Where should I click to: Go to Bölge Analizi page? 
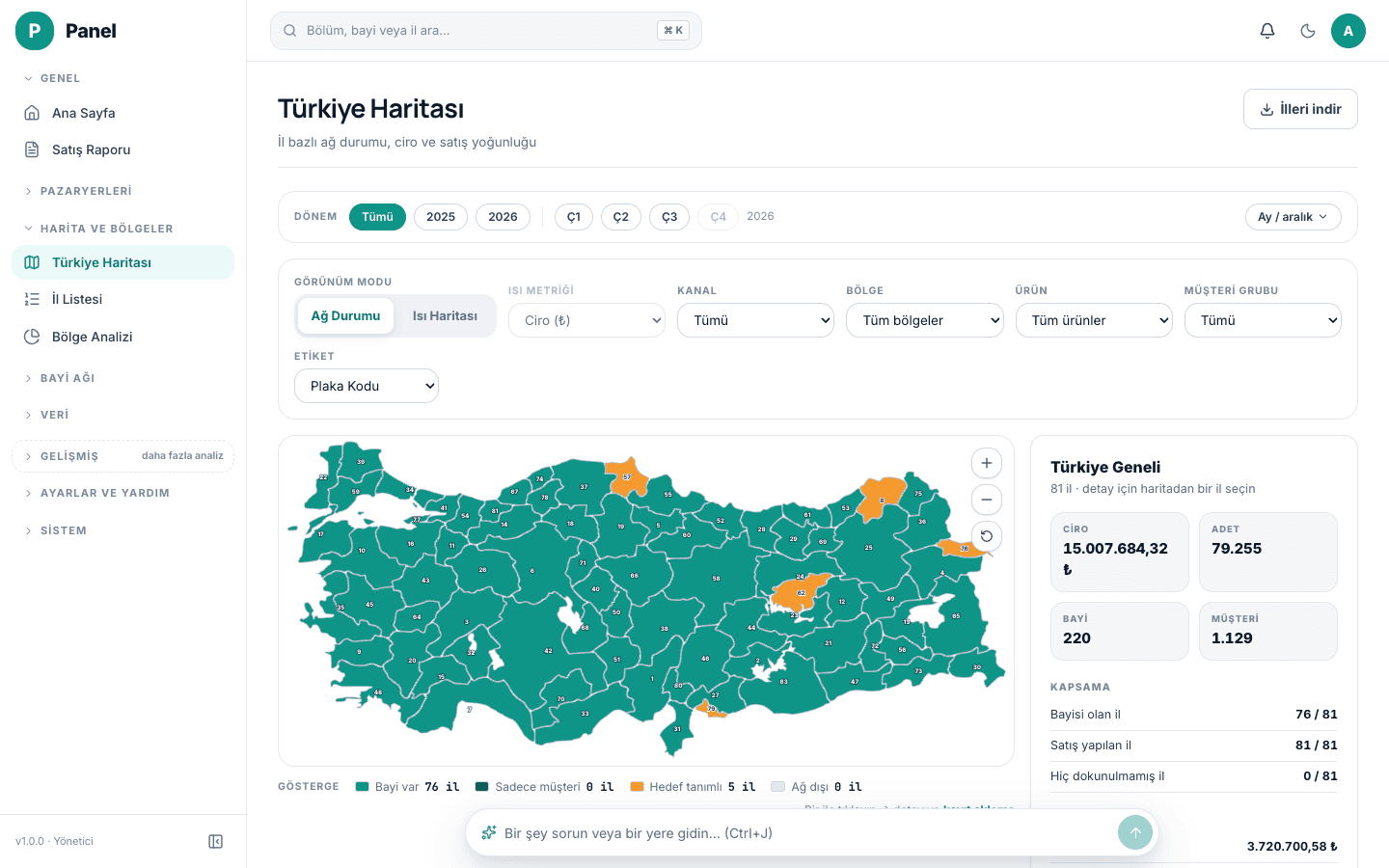coord(123,337)
